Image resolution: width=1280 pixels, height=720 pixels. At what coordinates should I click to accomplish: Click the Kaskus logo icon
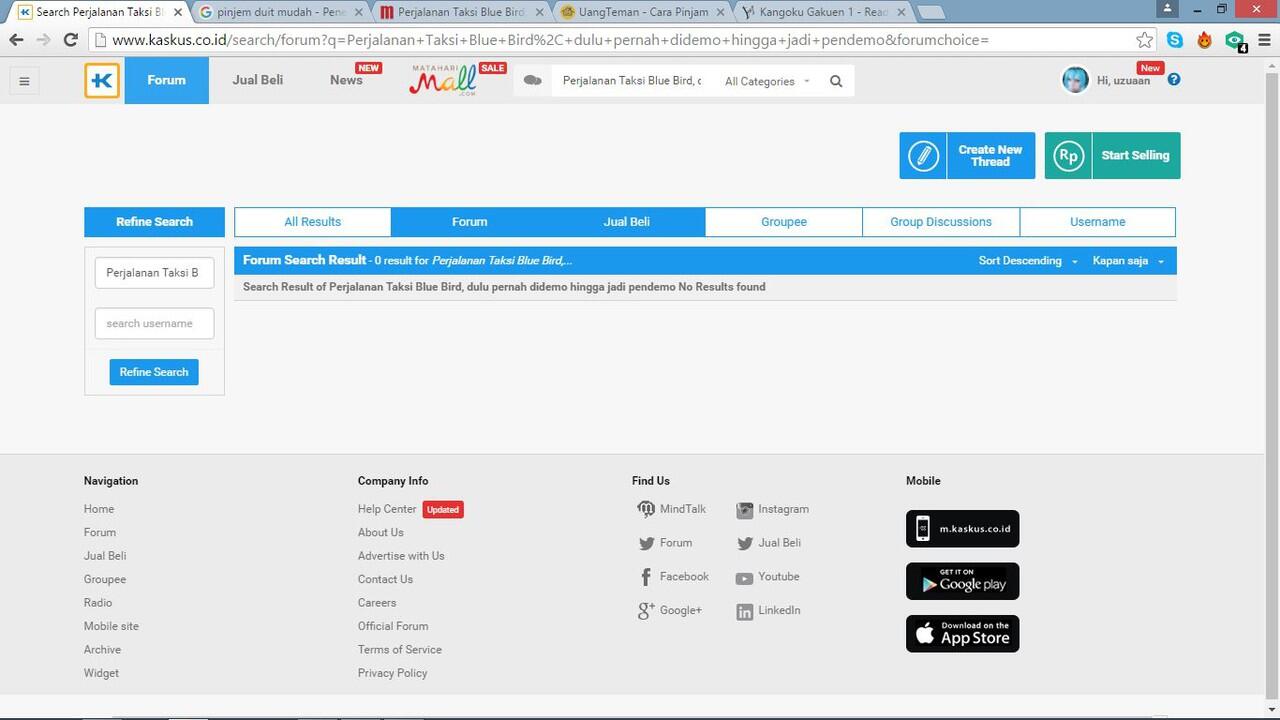[102, 80]
